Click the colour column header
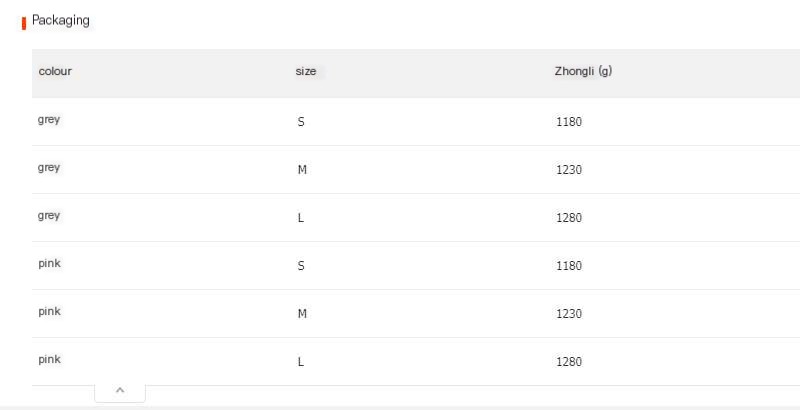The image size is (800, 410). pyautogui.click(x=55, y=72)
